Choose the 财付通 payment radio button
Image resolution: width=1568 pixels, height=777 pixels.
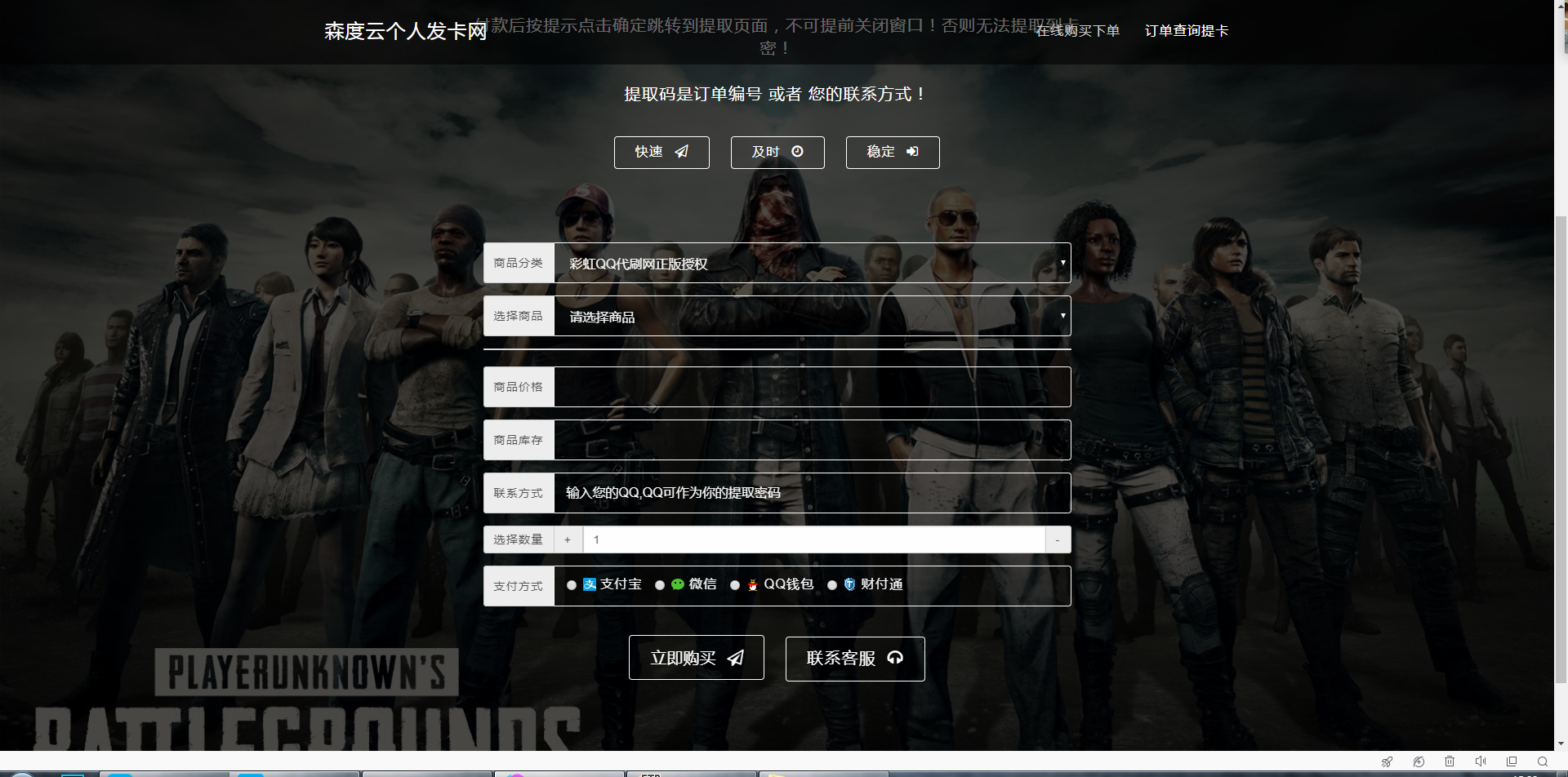coord(832,585)
